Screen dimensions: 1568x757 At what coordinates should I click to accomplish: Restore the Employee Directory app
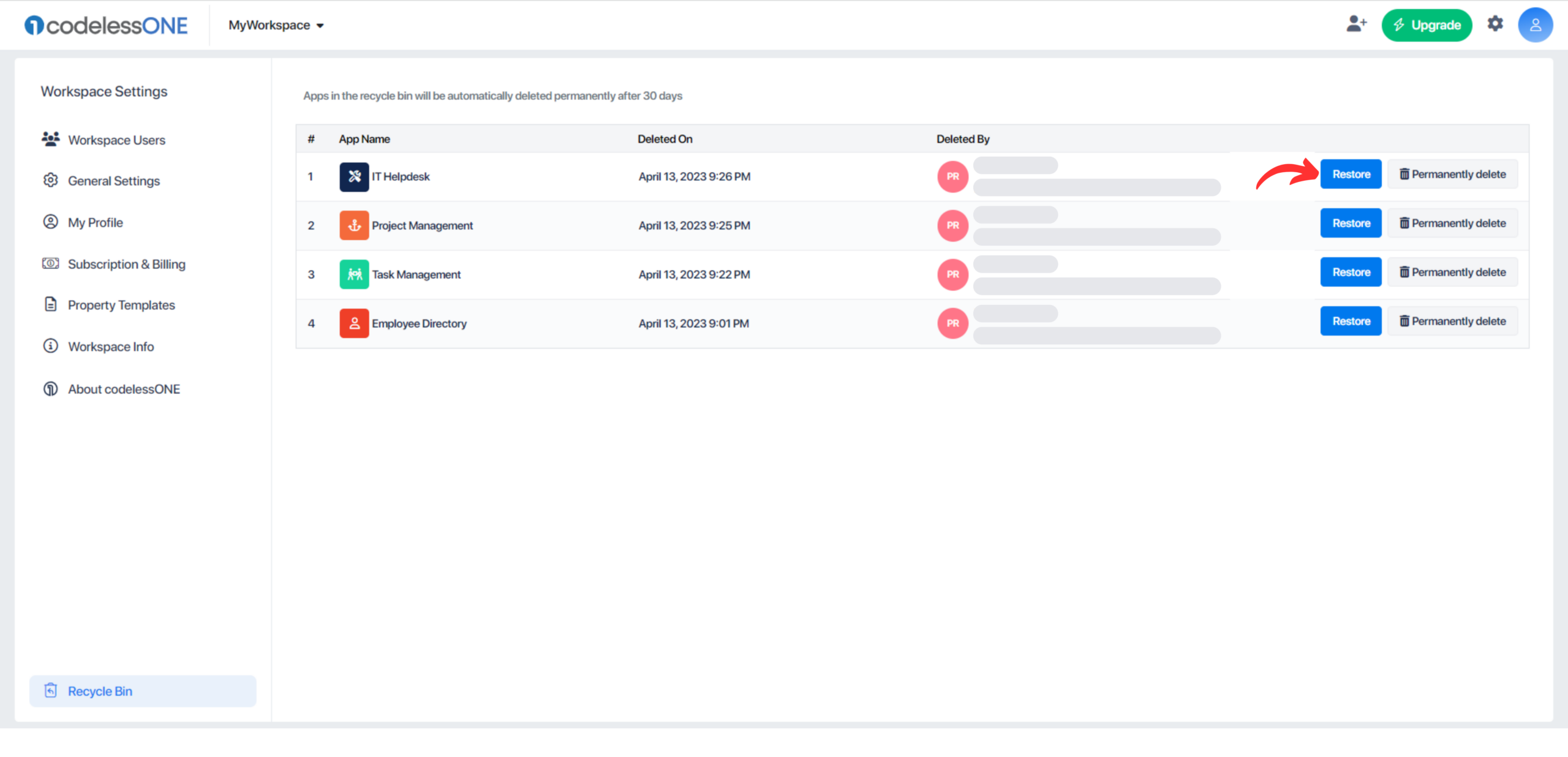point(1351,321)
